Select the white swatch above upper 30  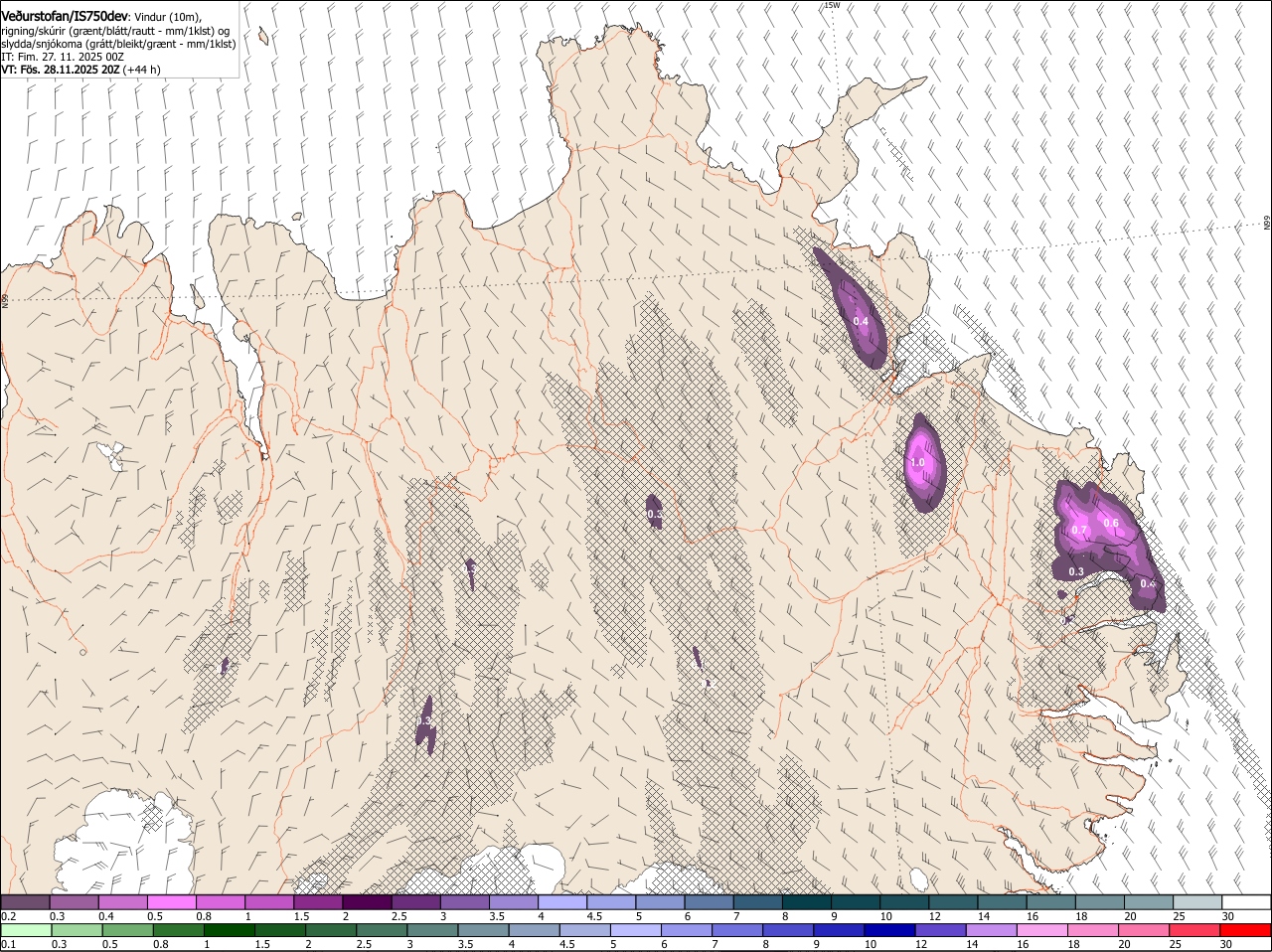point(1246,902)
